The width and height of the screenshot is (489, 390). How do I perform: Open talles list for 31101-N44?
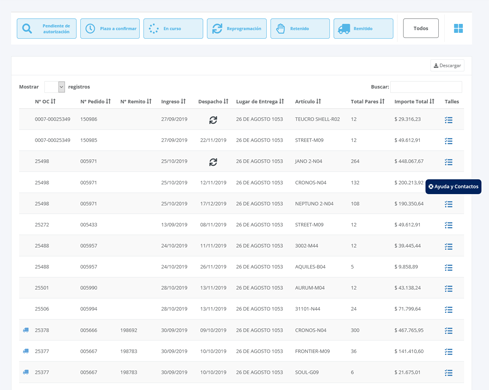(449, 310)
